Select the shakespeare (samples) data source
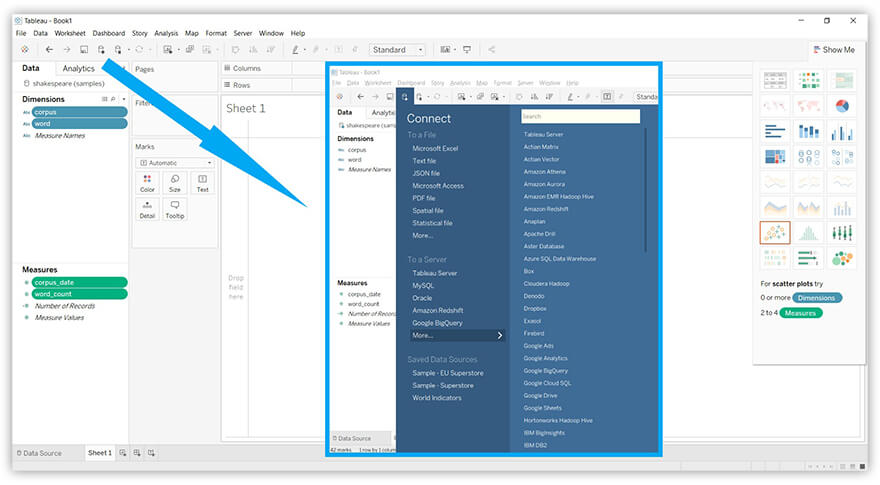 pyautogui.click(x=64, y=83)
